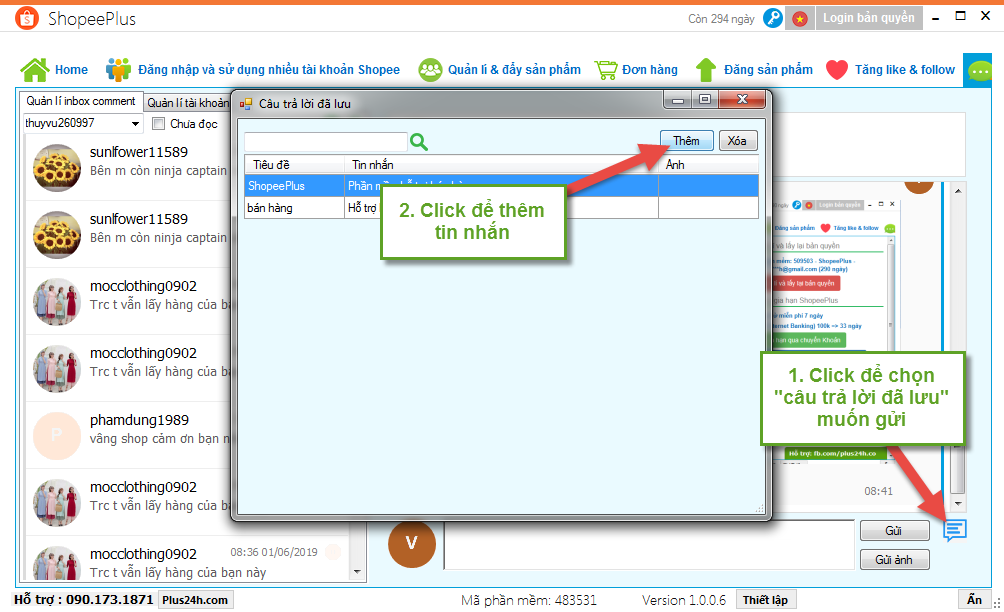Click the blue key license icon
This screenshot has width=1004, height=612.
pos(772,18)
